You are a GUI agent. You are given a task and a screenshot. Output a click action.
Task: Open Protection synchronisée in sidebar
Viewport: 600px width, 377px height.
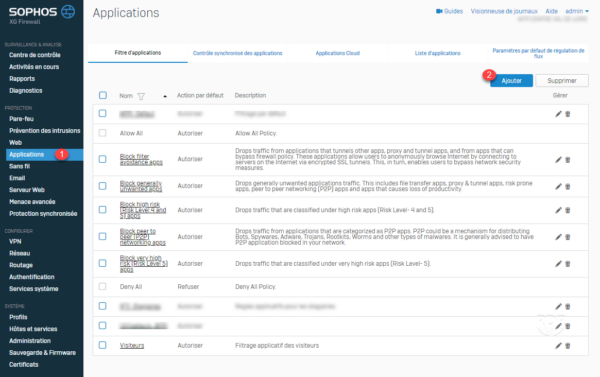pos(43,214)
